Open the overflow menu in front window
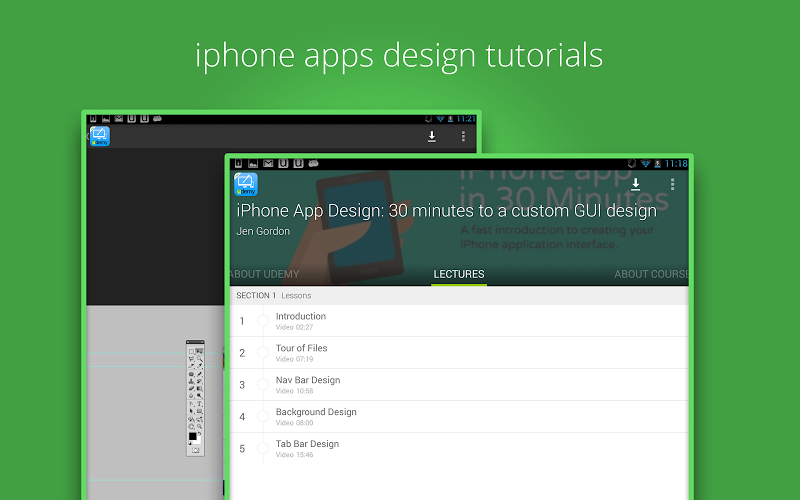The width and height of the screenshot is (800, 500). (672, 184)
